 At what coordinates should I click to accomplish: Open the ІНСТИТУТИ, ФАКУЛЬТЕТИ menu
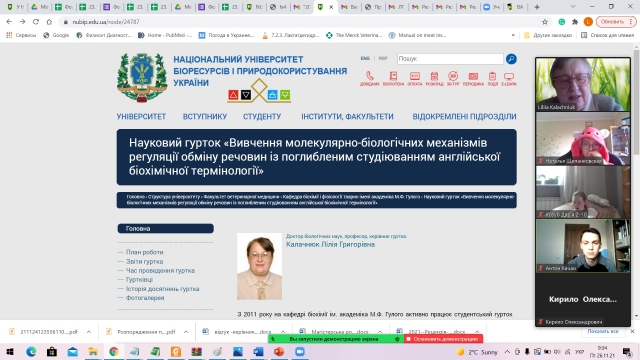pyautogui.click(x=347, y=117)
